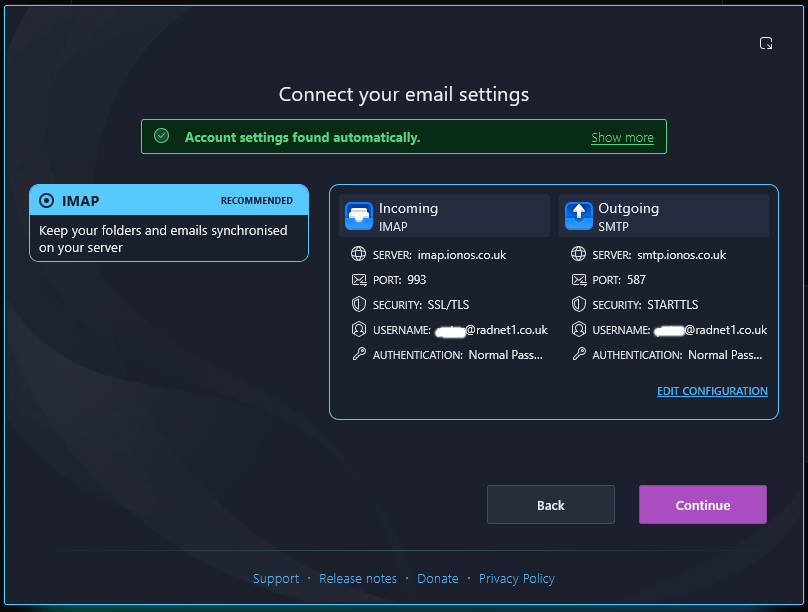Click the envelope icon next to port 993

359,280
